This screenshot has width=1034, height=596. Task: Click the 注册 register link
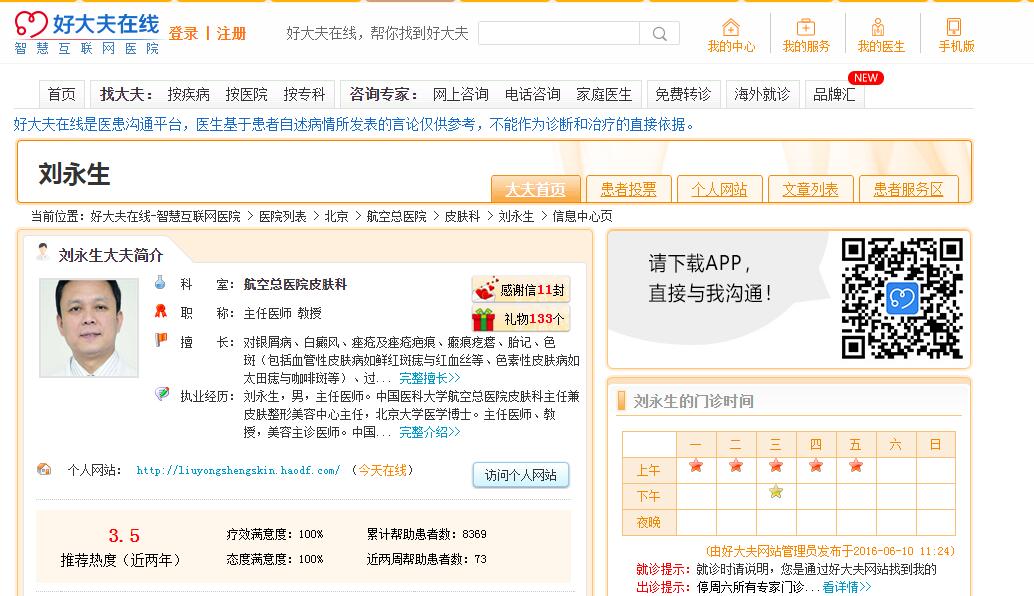(x=231, y=34)
